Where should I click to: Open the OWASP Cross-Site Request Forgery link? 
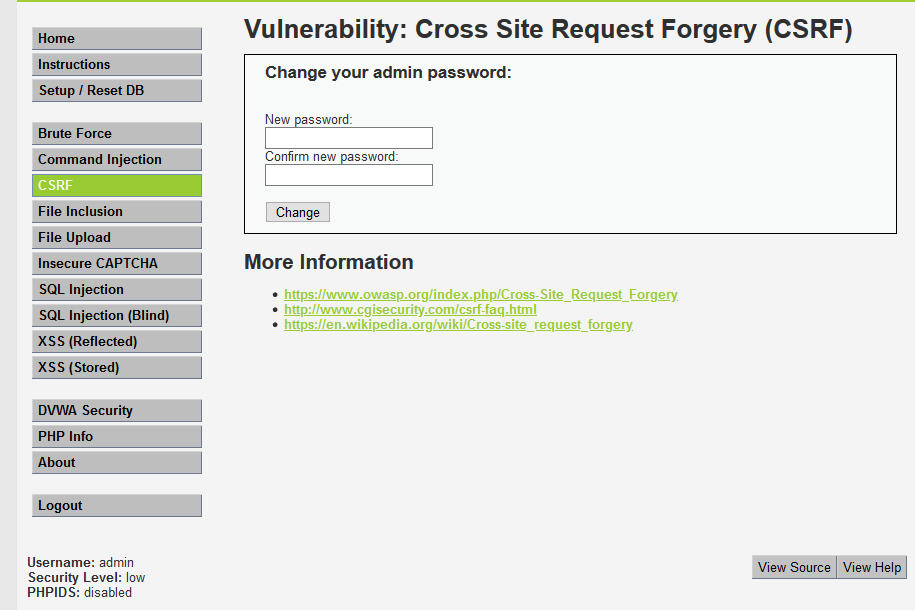point(481,295)
